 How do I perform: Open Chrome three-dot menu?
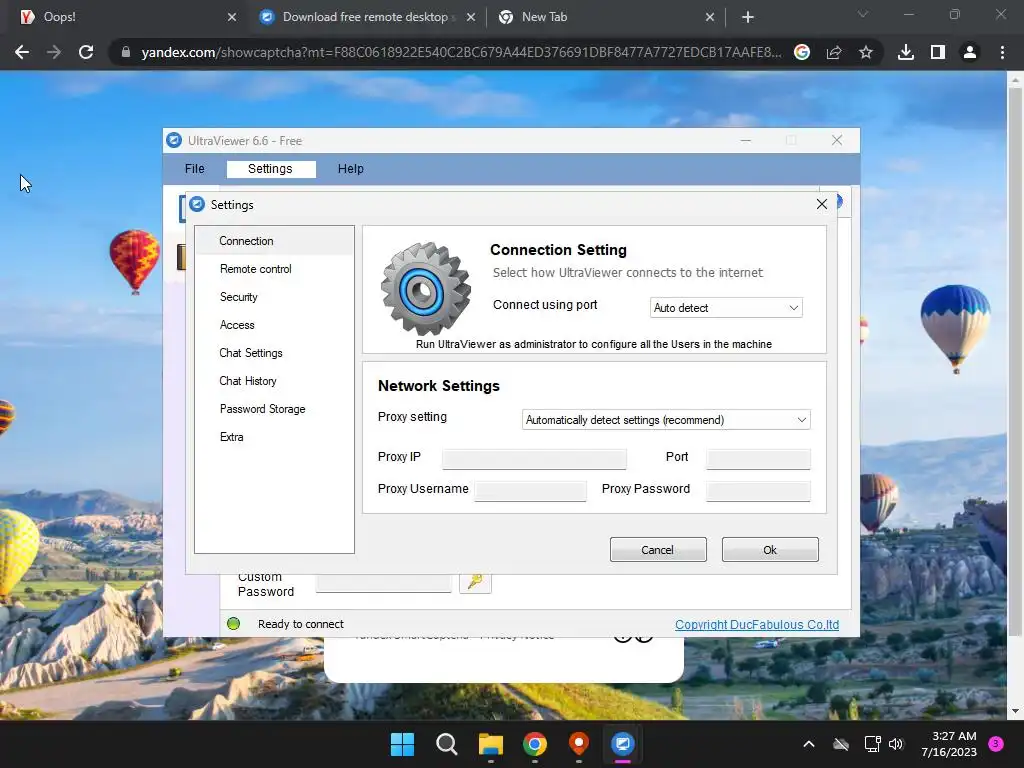point(1002,52)
